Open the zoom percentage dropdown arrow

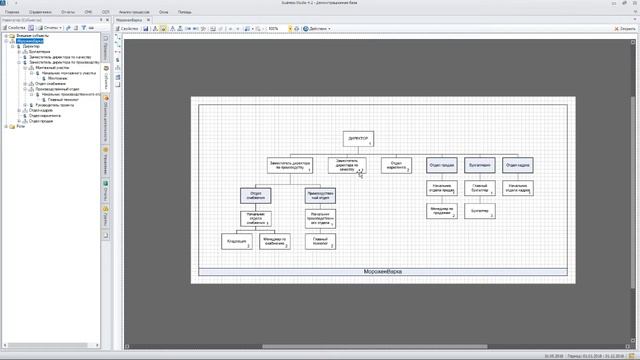click(290, 29)
